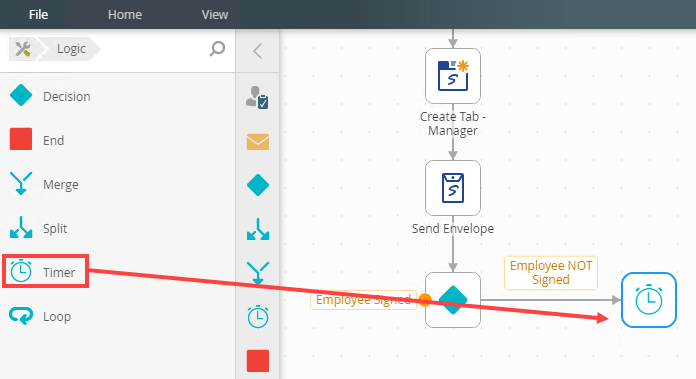Viewport: 696px width, 379px height.
Task: Collapse the toolbox with the left chevron
Action: click(257, 51)
